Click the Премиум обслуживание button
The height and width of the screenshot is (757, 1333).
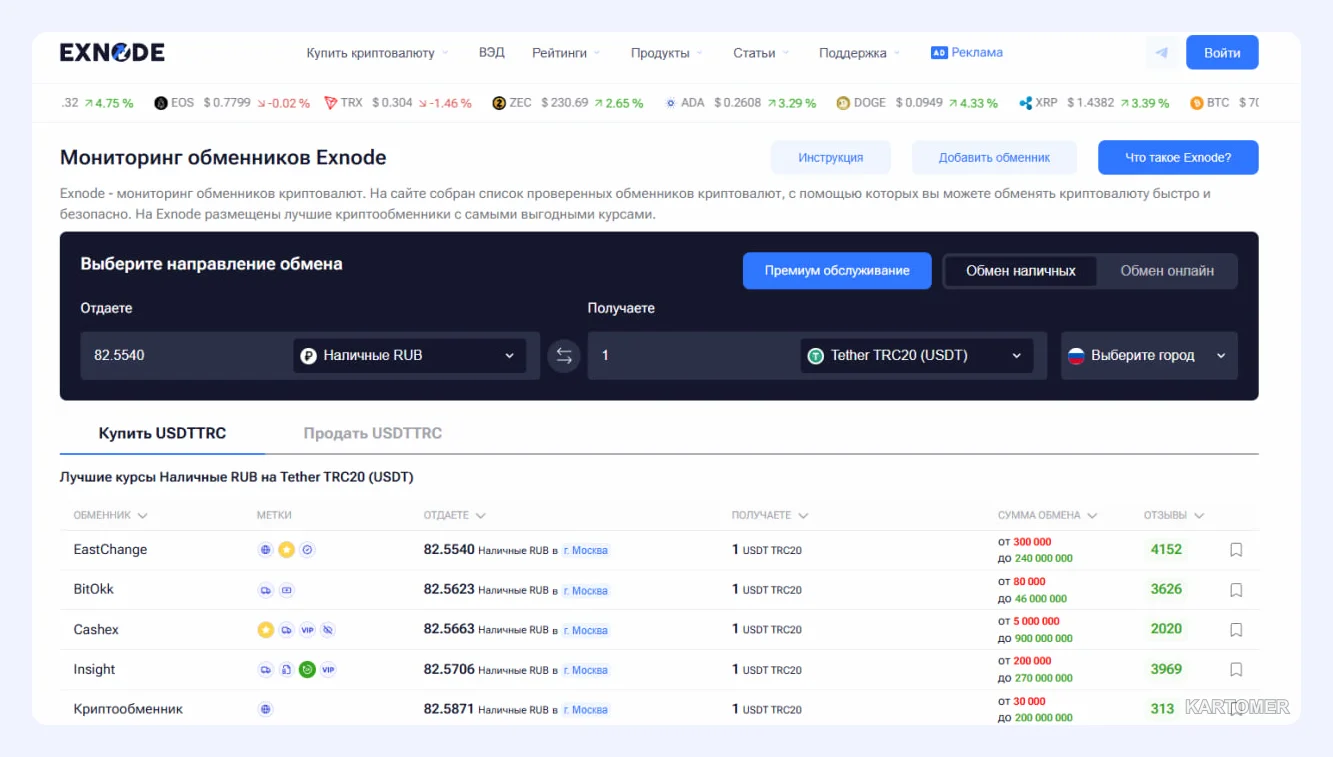[837, 271]
